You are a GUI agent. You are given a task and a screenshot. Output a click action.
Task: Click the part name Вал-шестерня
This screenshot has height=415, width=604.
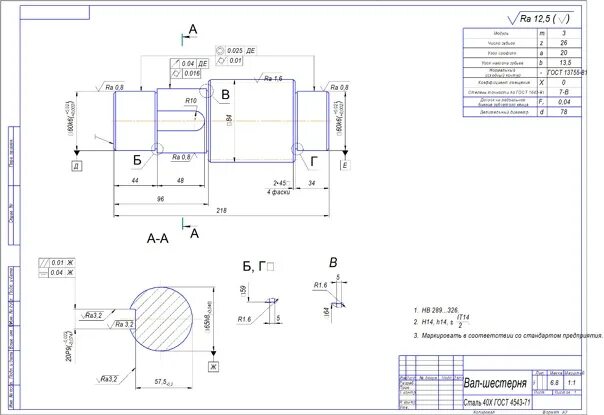pos(495,383)
